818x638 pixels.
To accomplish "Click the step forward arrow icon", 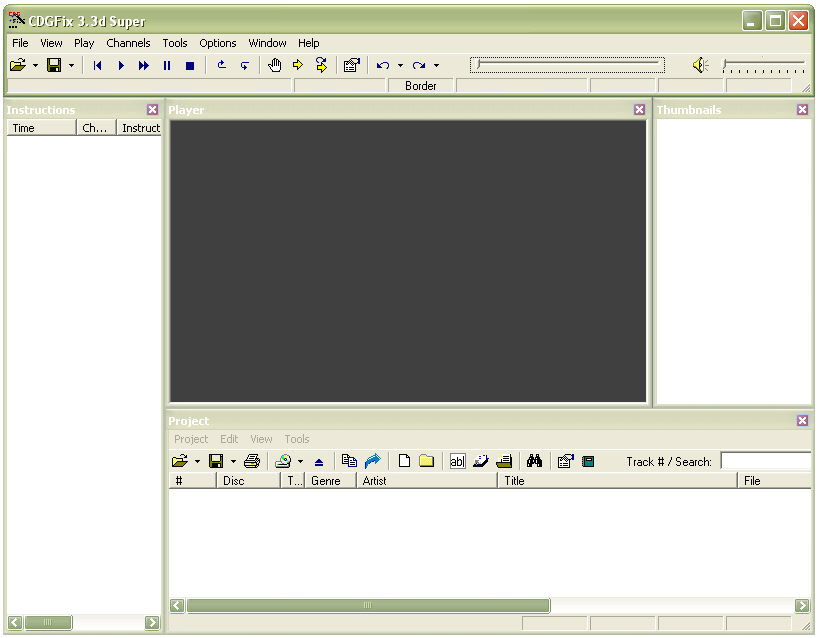I will 245,65.
